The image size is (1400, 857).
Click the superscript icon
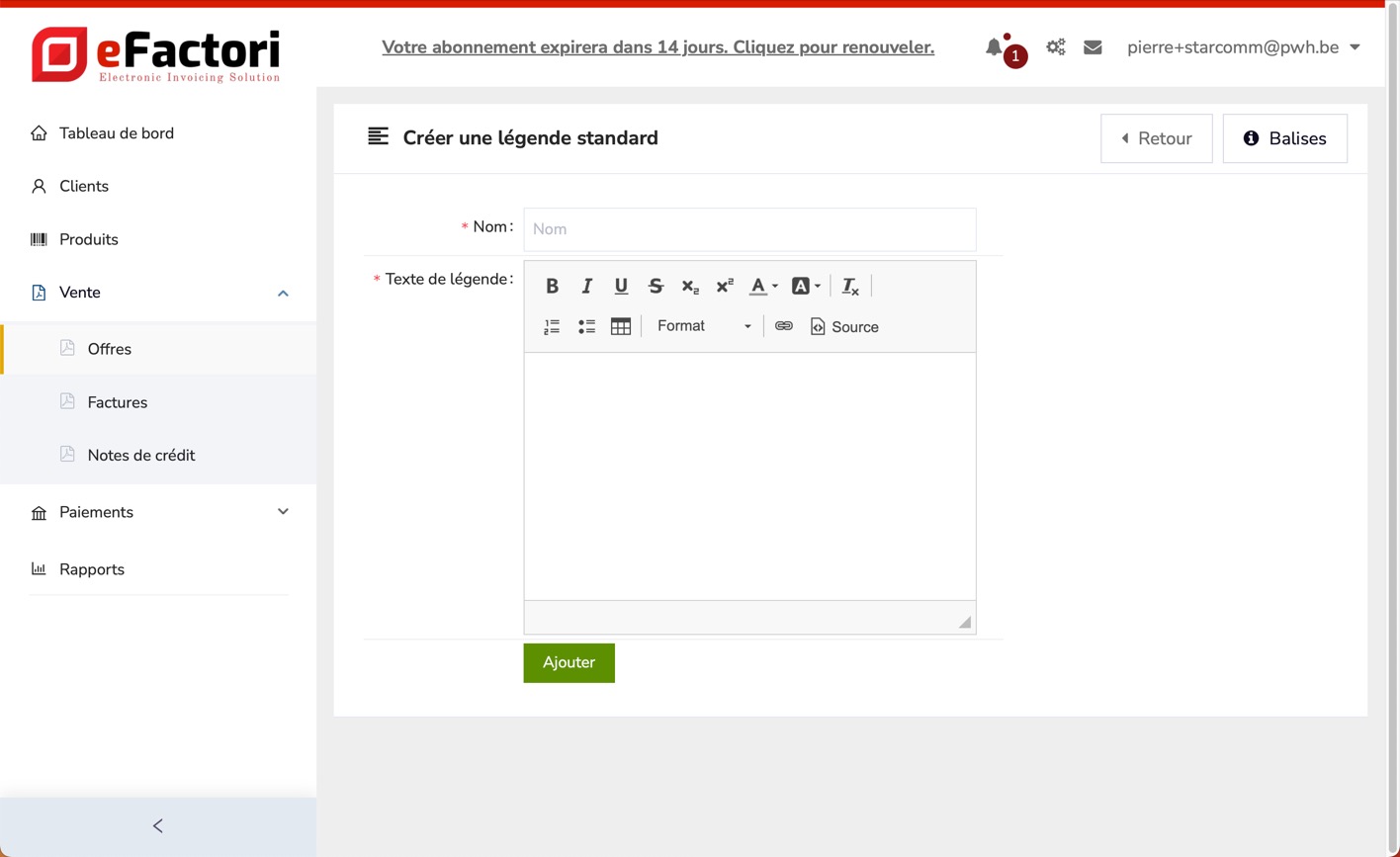click(725, 287)
